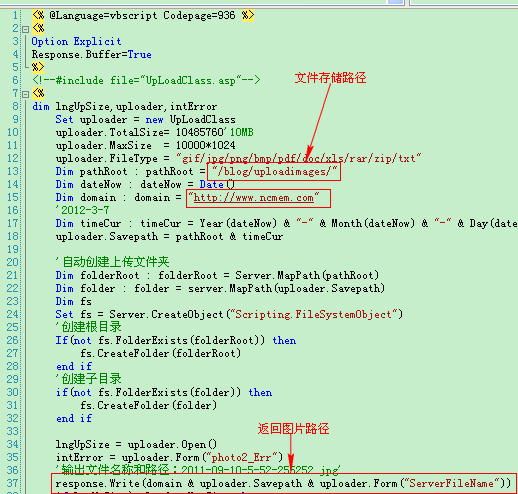This screenshot has width=518, height=494.
Task: Click 'fs.CreateFolder(folder)' on line 31
Action: pos(148,406)
